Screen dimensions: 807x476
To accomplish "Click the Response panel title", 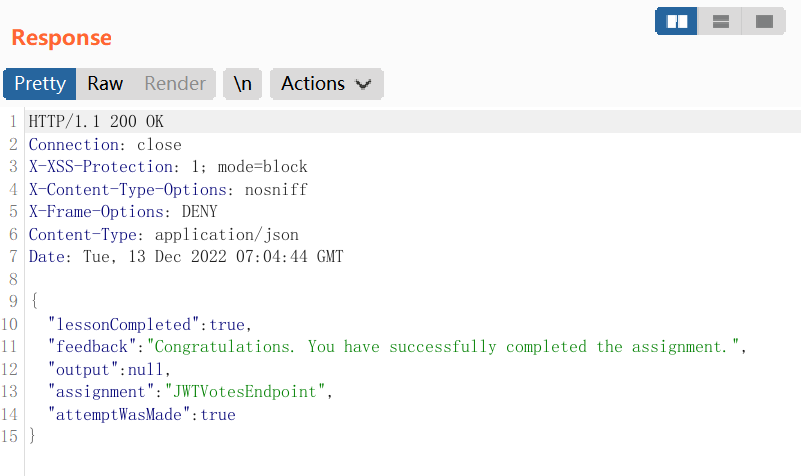I will coord(61,38).
